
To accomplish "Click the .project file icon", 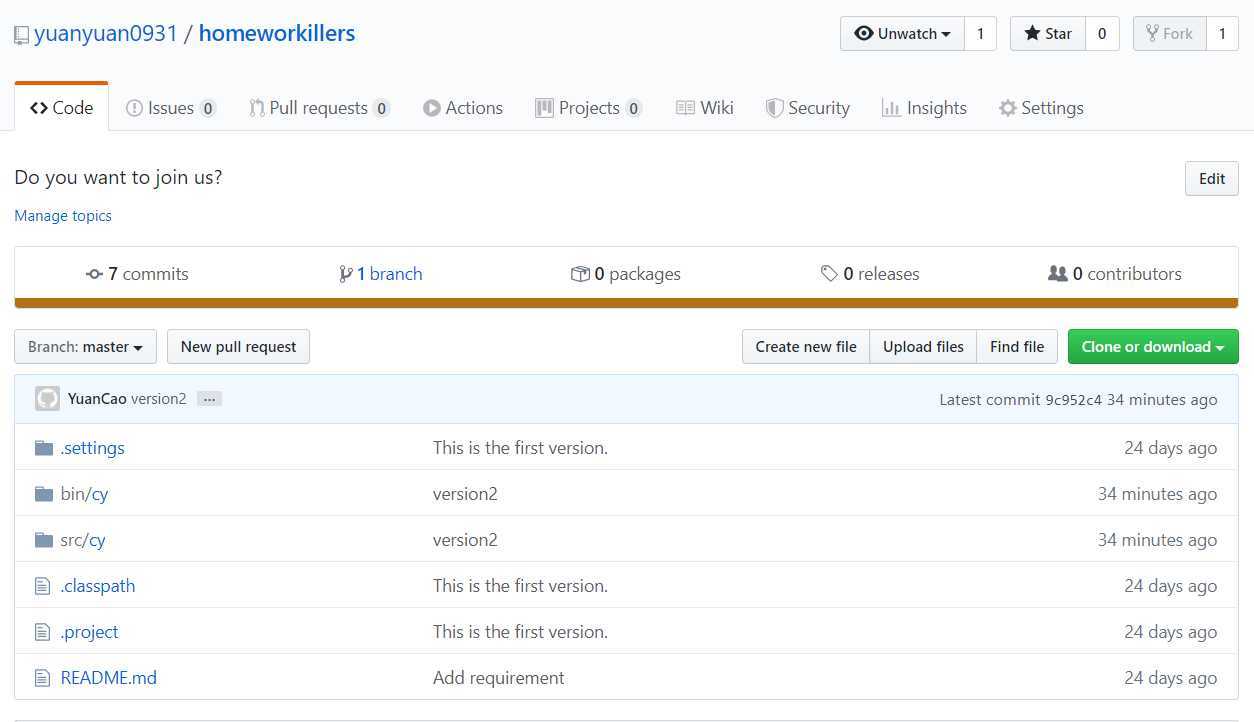I will pyautogui.click(x=42, y=632).
